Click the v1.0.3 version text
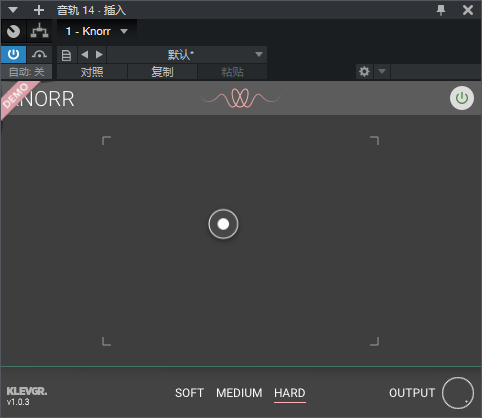 click(x=18, y=402)
